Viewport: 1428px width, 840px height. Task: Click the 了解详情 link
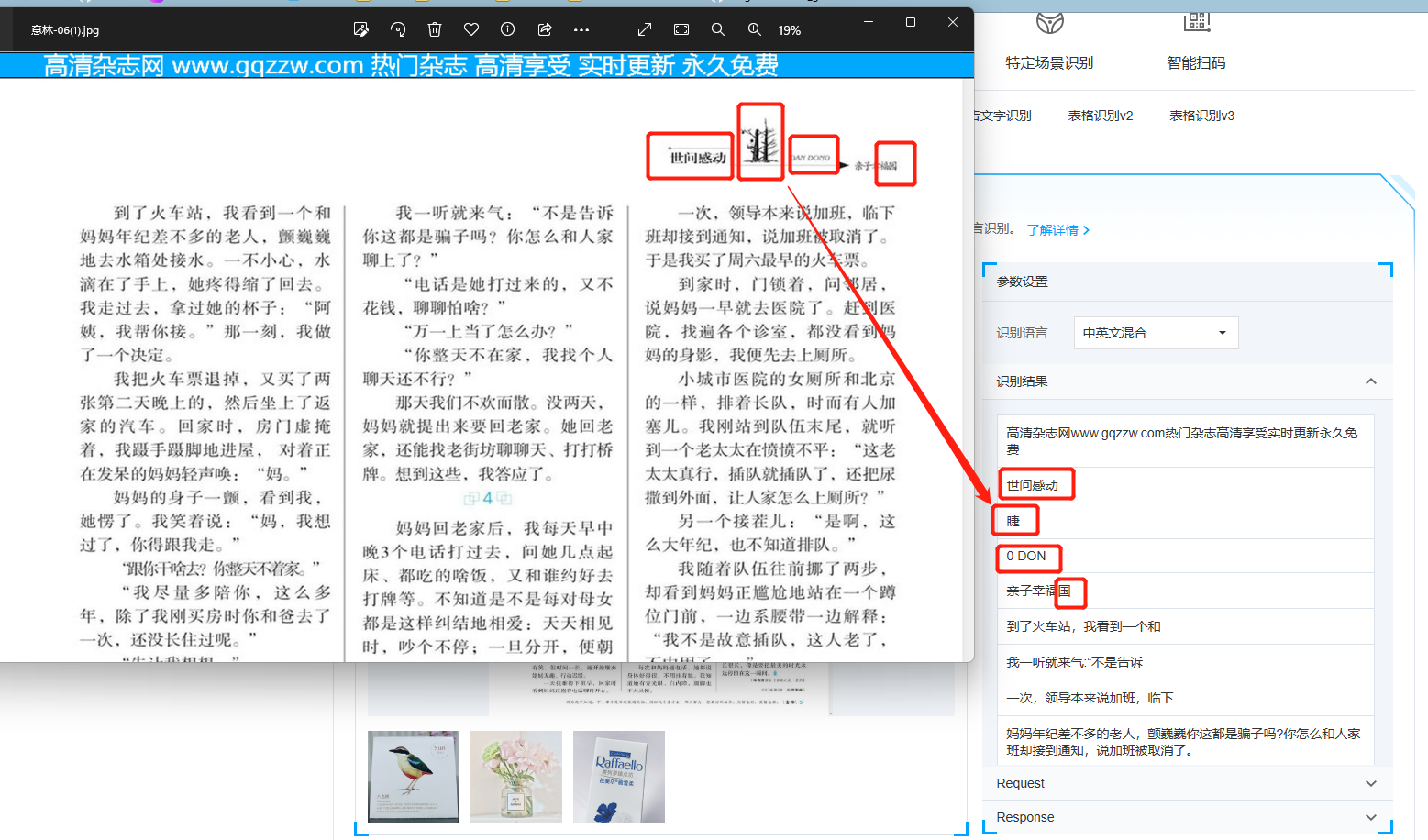point(1057,230)
